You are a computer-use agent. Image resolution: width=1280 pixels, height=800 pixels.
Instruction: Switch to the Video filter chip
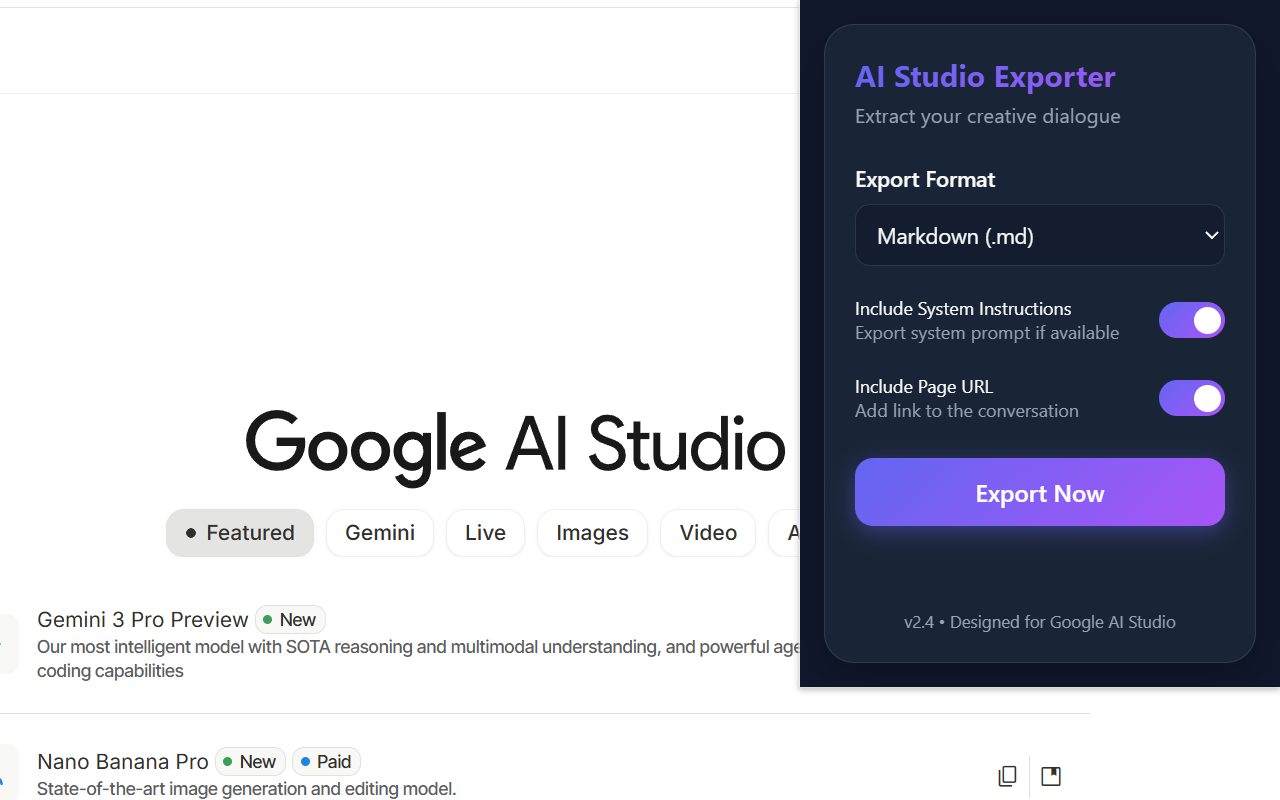pos(708,533)
